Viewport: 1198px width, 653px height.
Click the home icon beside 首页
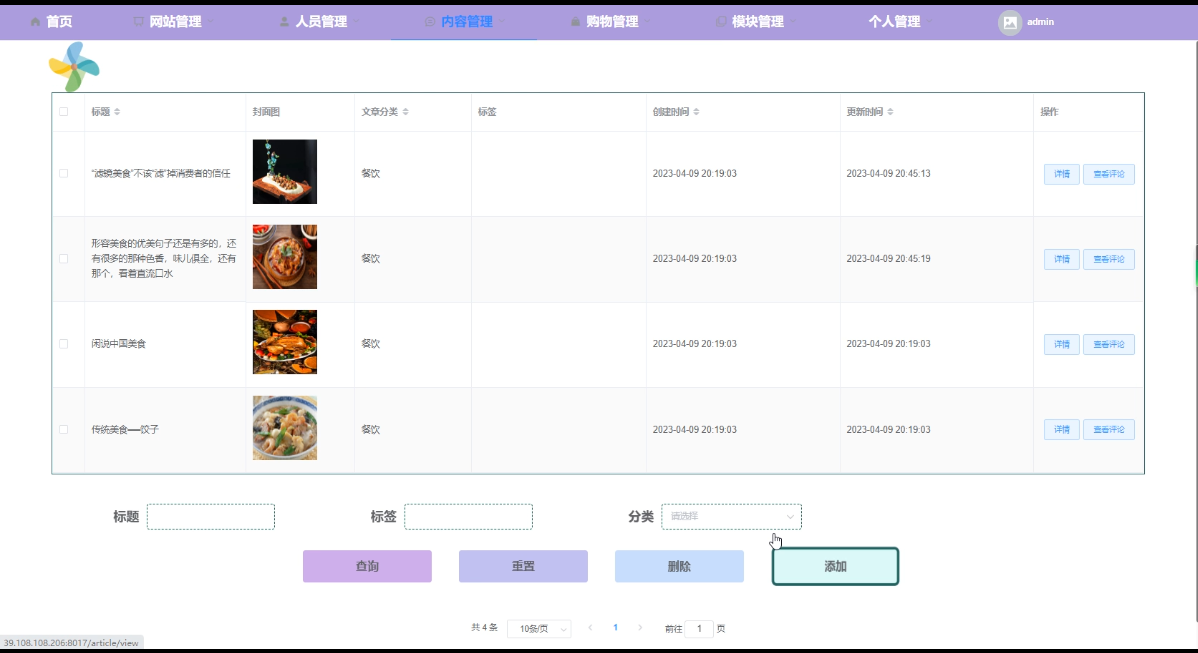point(35,22)
